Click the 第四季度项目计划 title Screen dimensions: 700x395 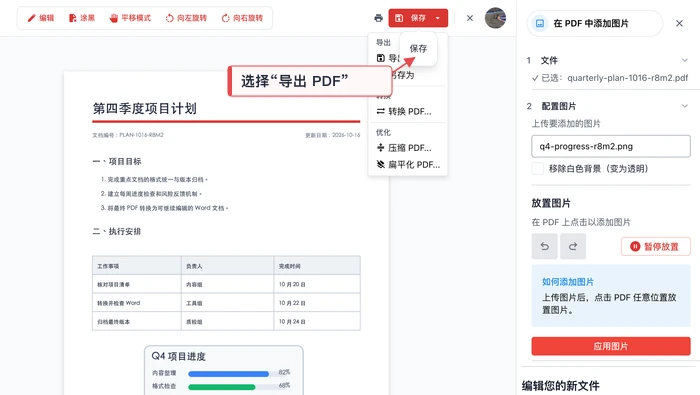pyautogui.click(x=145, y=108)
